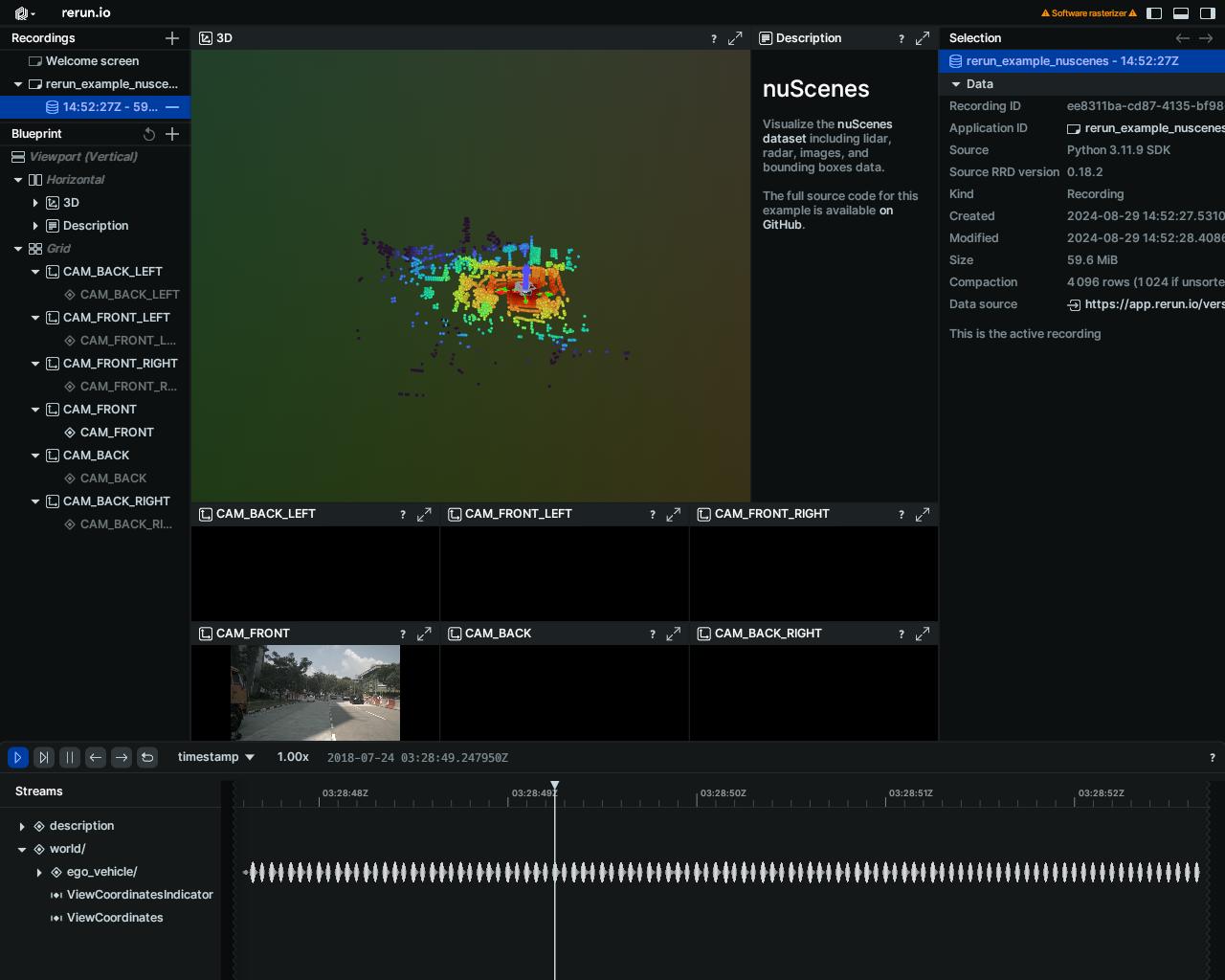
Task: Click the CAM_FRONT camera image
Action: coord(315,693)
